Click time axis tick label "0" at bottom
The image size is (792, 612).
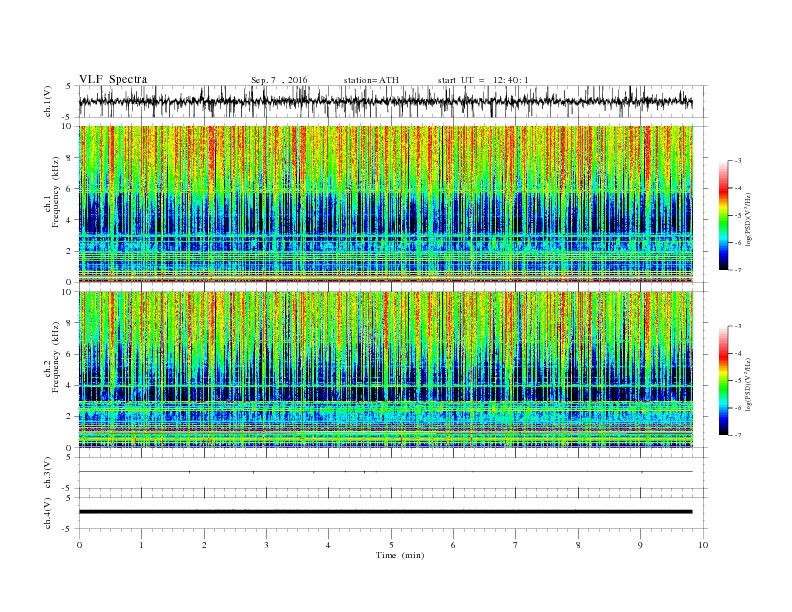(79, 545)
